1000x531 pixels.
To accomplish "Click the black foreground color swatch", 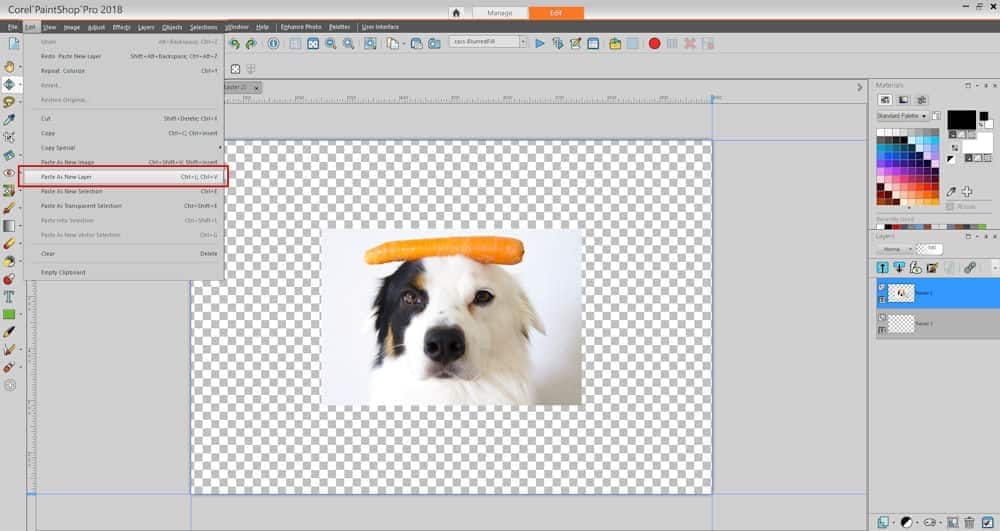I will click(x=960, y=119).
